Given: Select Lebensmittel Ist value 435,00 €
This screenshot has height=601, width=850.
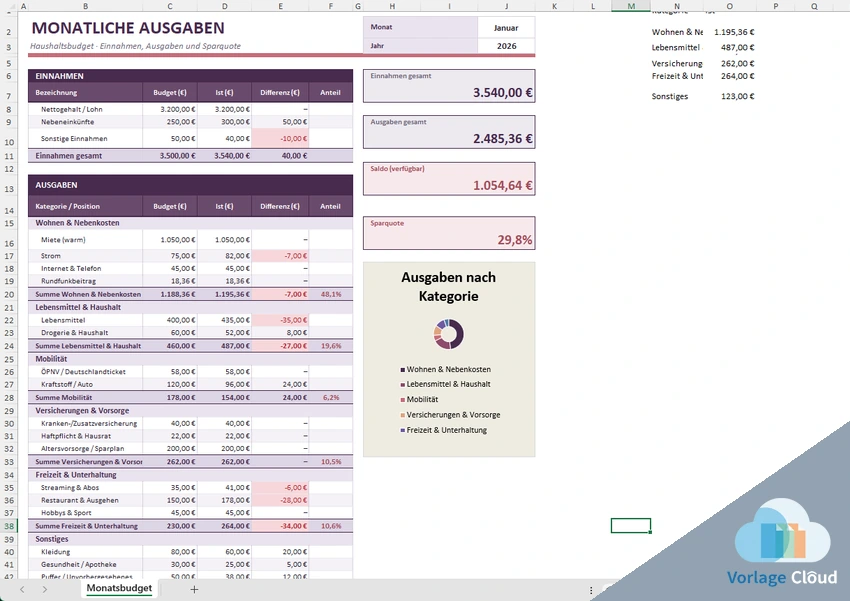Looking at the screenshot, I should (x=224, y=320).
